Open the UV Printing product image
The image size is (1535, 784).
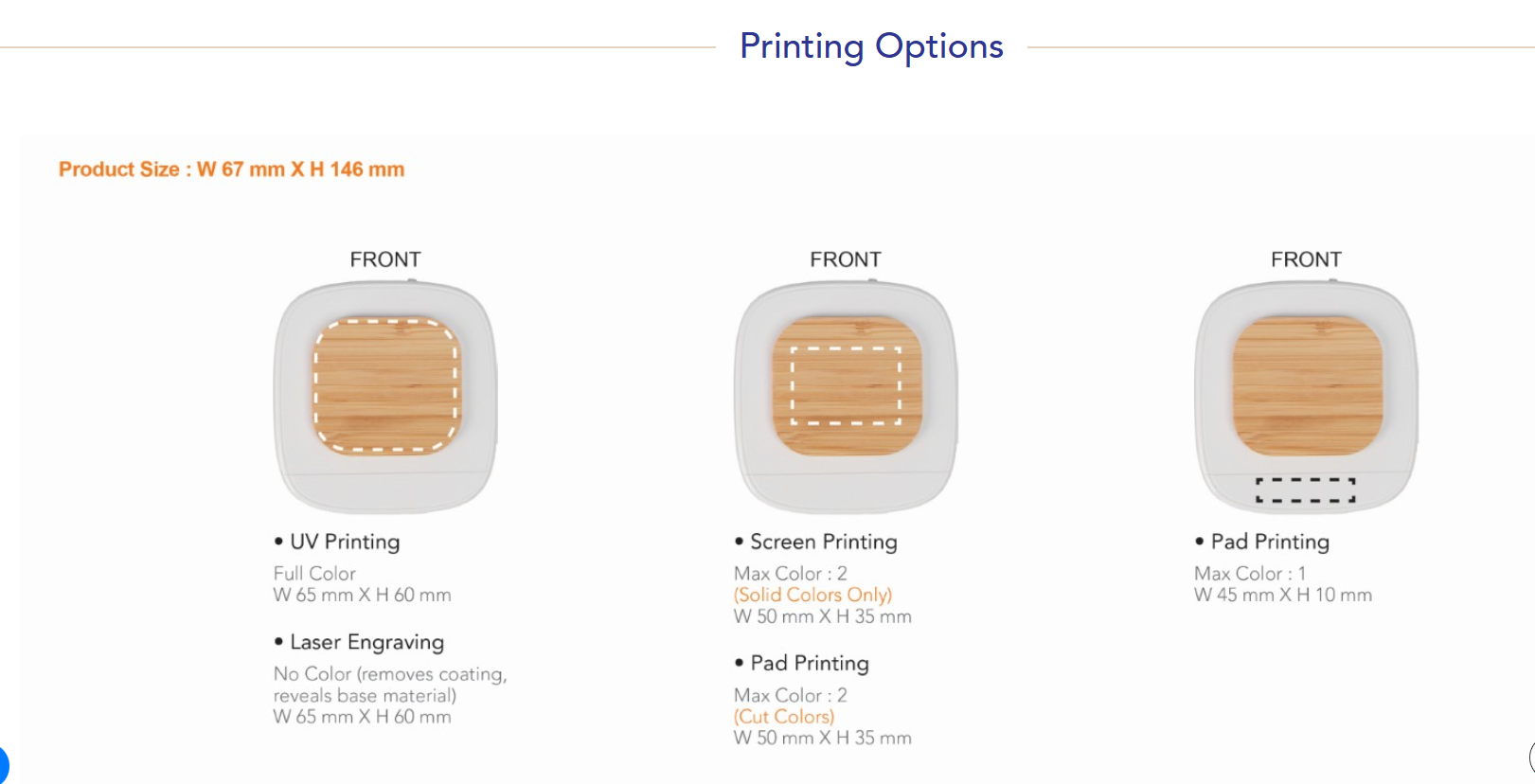[x=385, y=397]
